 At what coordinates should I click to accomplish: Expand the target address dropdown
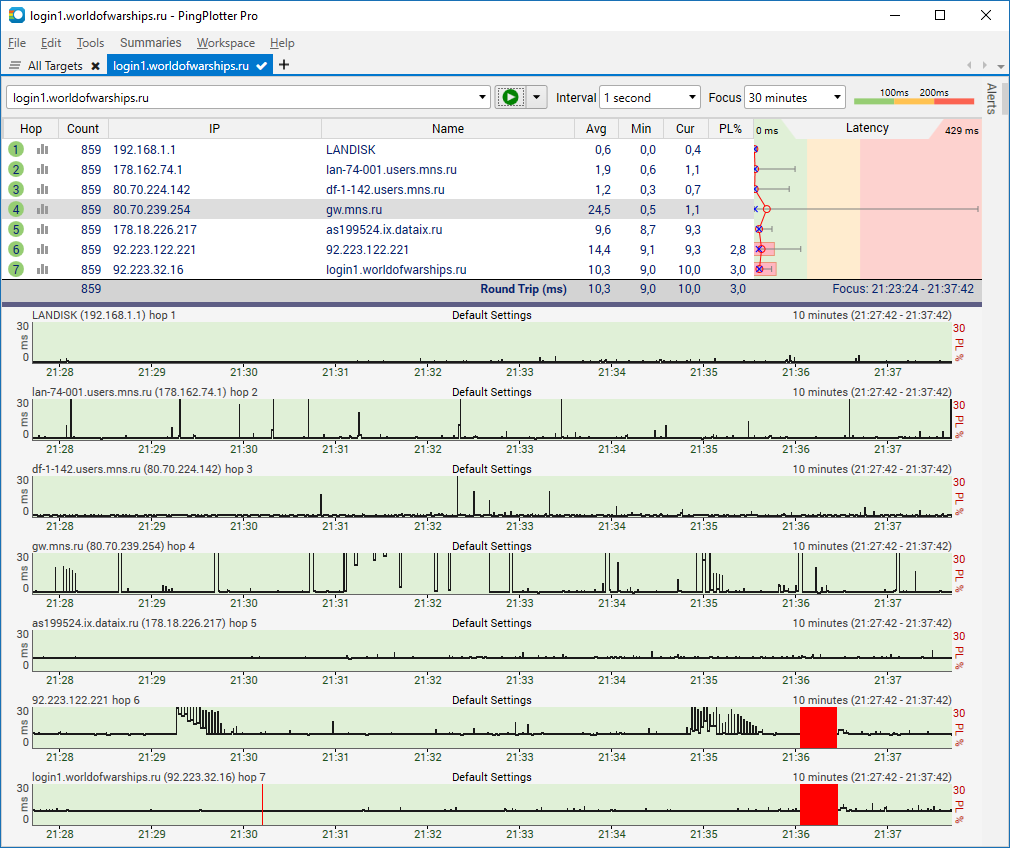pos(482,97)
